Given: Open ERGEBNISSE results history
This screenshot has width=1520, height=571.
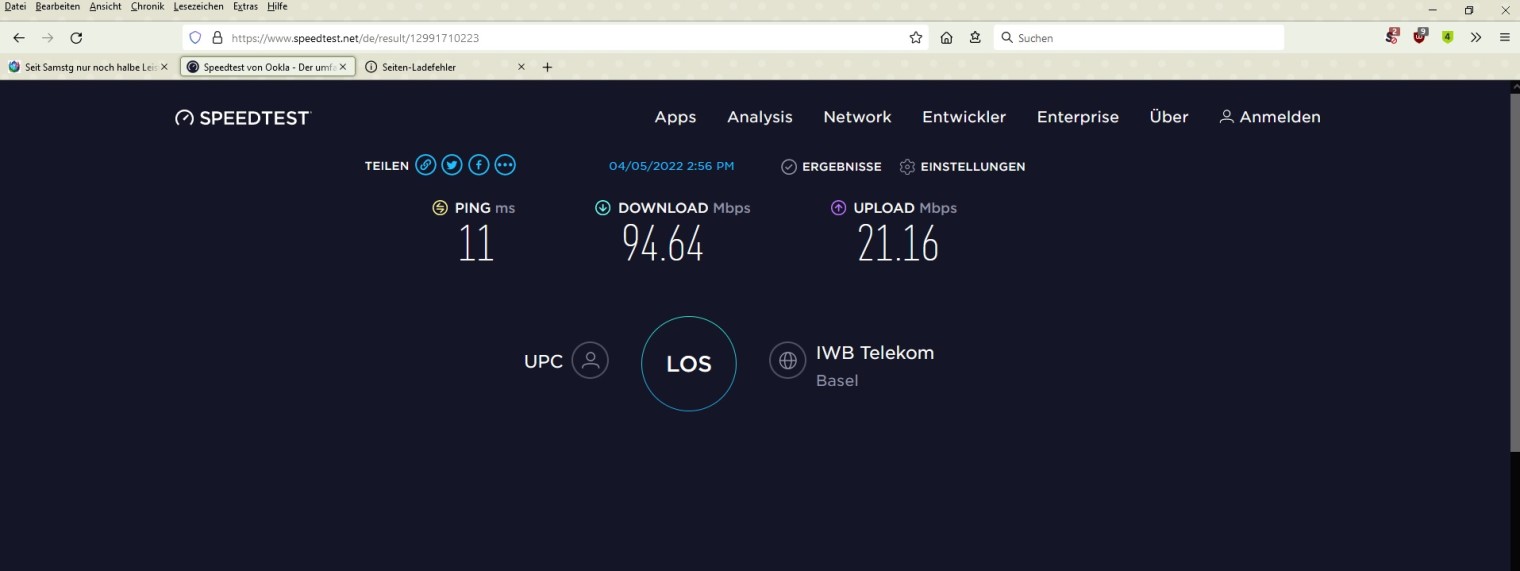Looking at the screenshot, I should [831, 167].
